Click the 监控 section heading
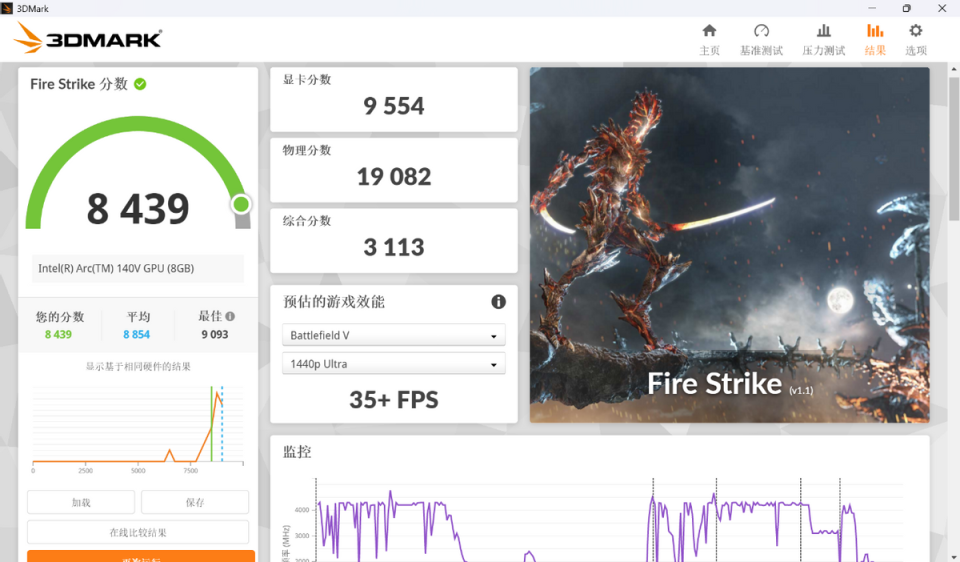 click(297, 452)
